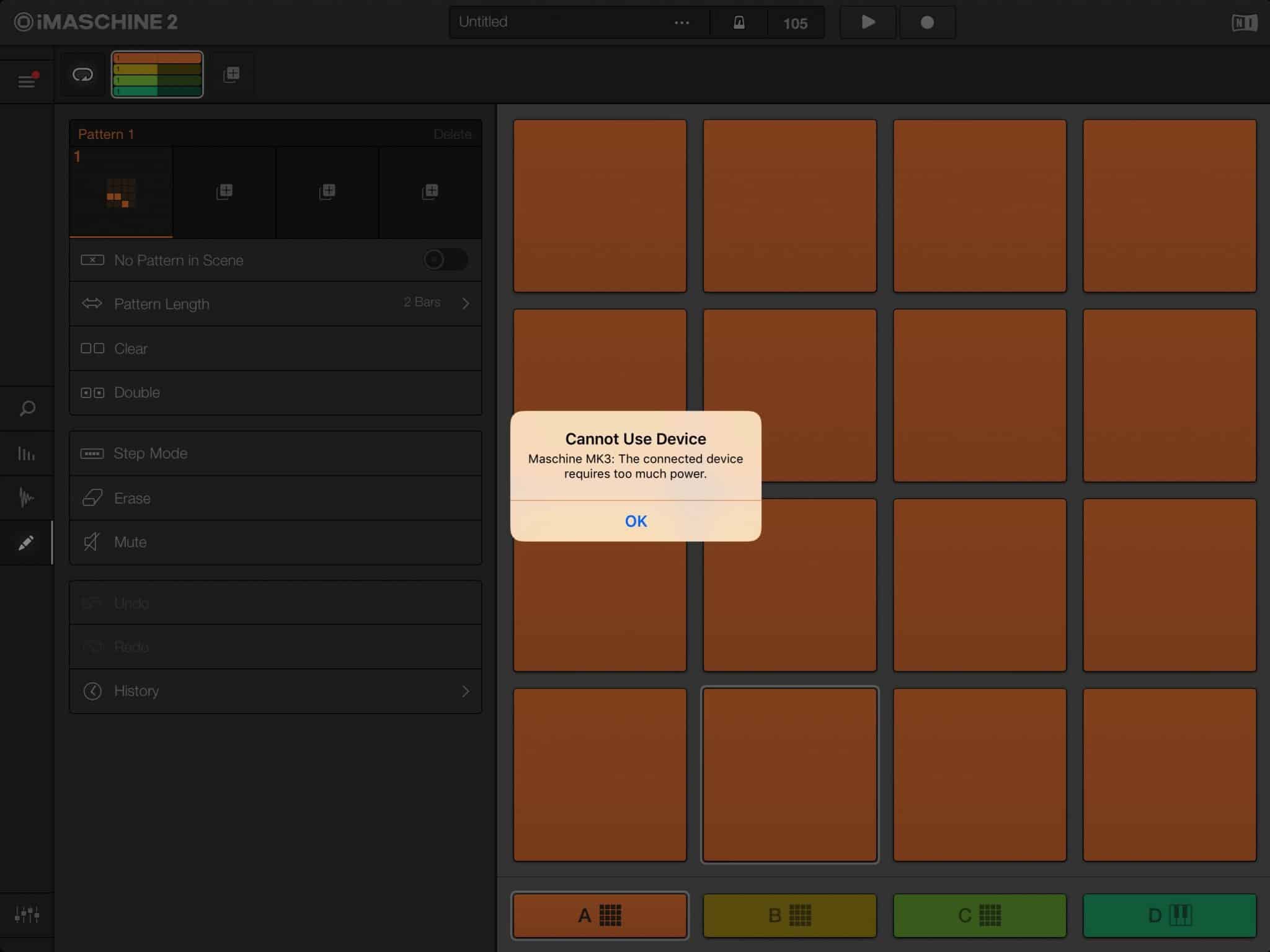The height and width of the screenshot is (952, 1270).
Task: Select the Mute option
Action: pos(275,542)
